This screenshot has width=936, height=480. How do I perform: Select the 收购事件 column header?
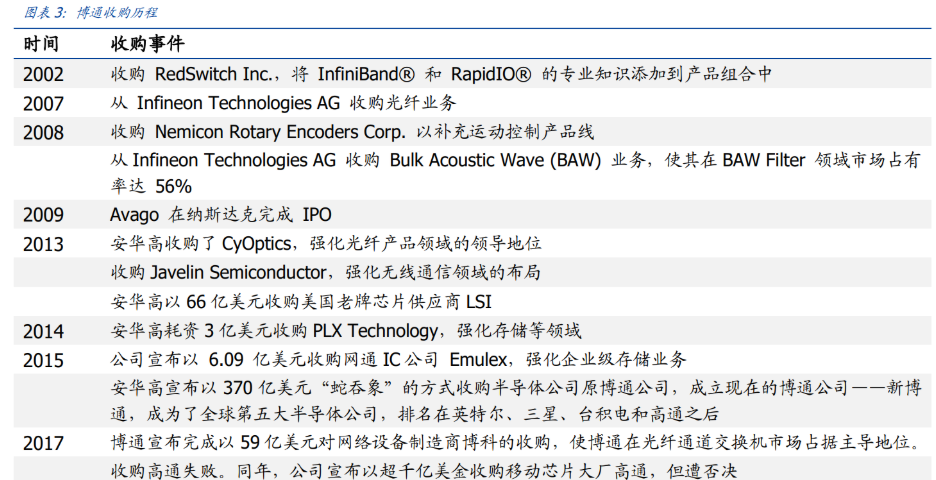[147, 44]
